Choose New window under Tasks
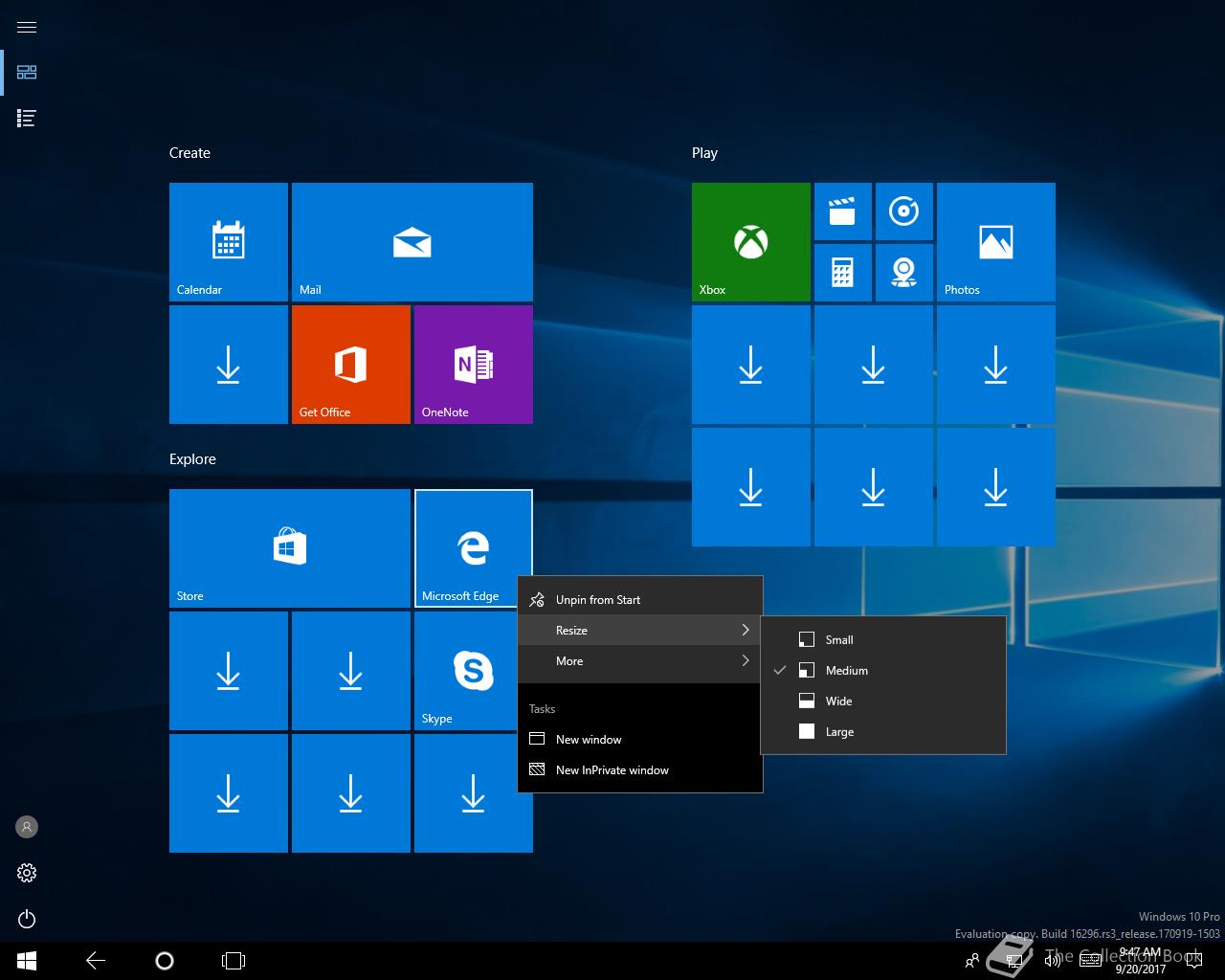Screen dimensions: 1225x980 pos(640,740)
